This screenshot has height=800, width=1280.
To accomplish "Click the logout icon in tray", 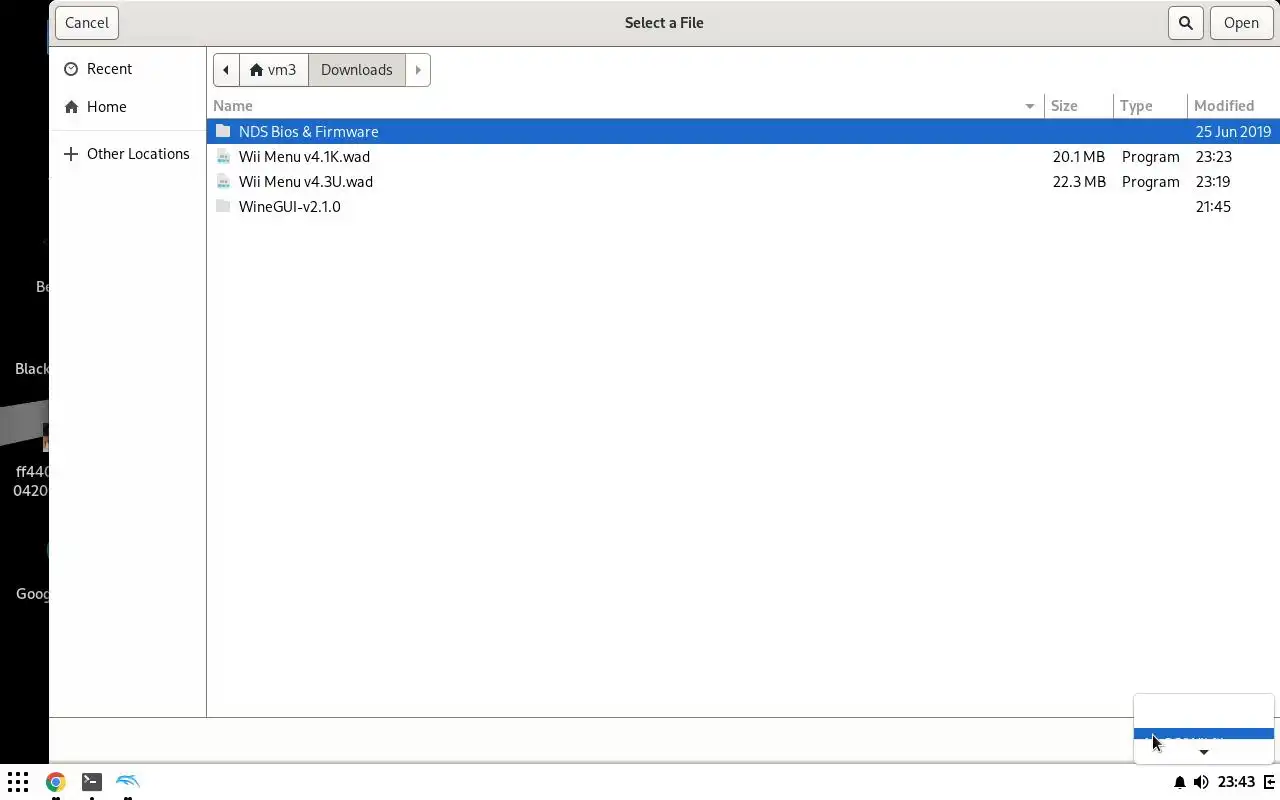I will (1271, 782).
